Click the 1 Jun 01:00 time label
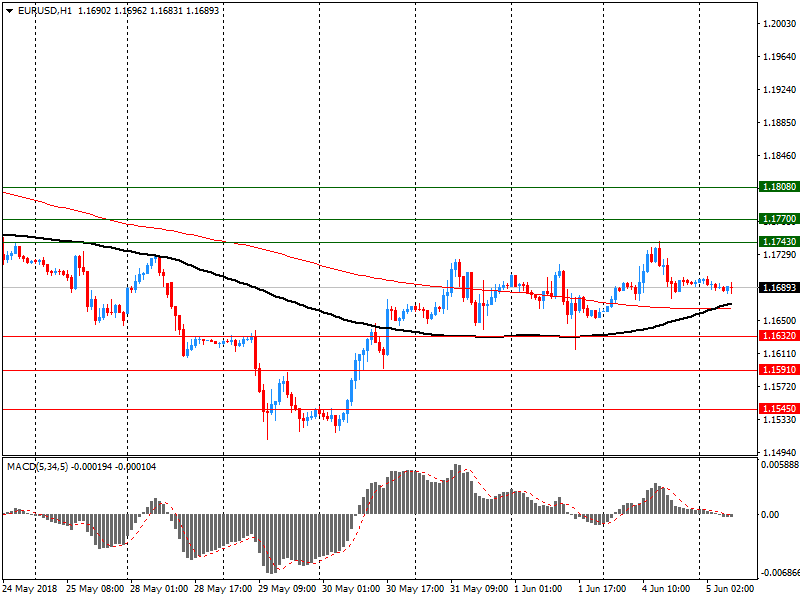Image resolution: width=800 pixels, height=600 pixels. pos(538,589)
